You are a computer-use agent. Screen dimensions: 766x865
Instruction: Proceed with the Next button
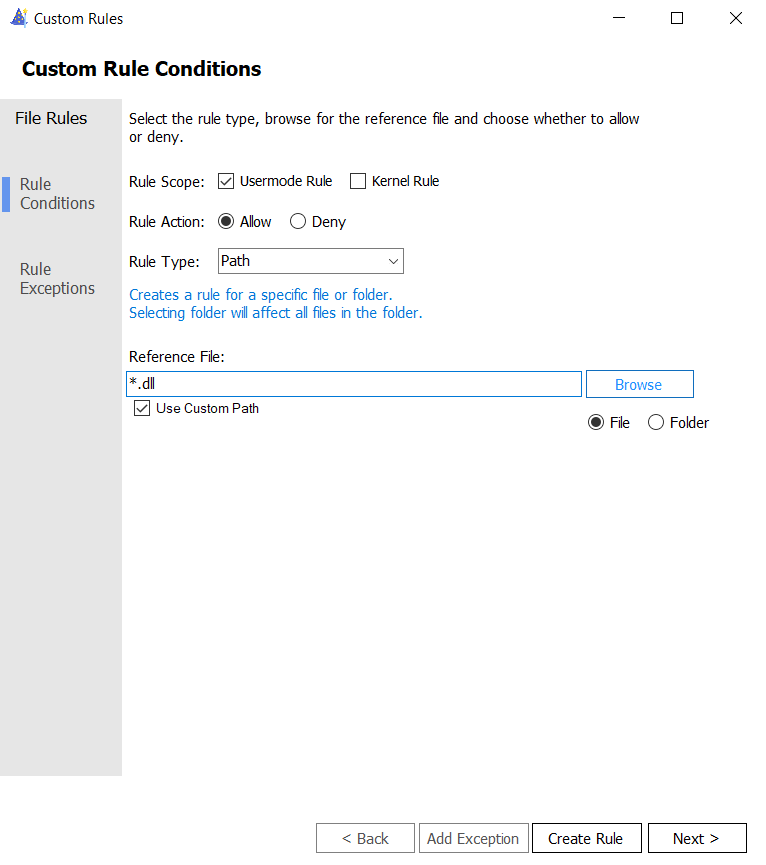(x=696, y=839)
